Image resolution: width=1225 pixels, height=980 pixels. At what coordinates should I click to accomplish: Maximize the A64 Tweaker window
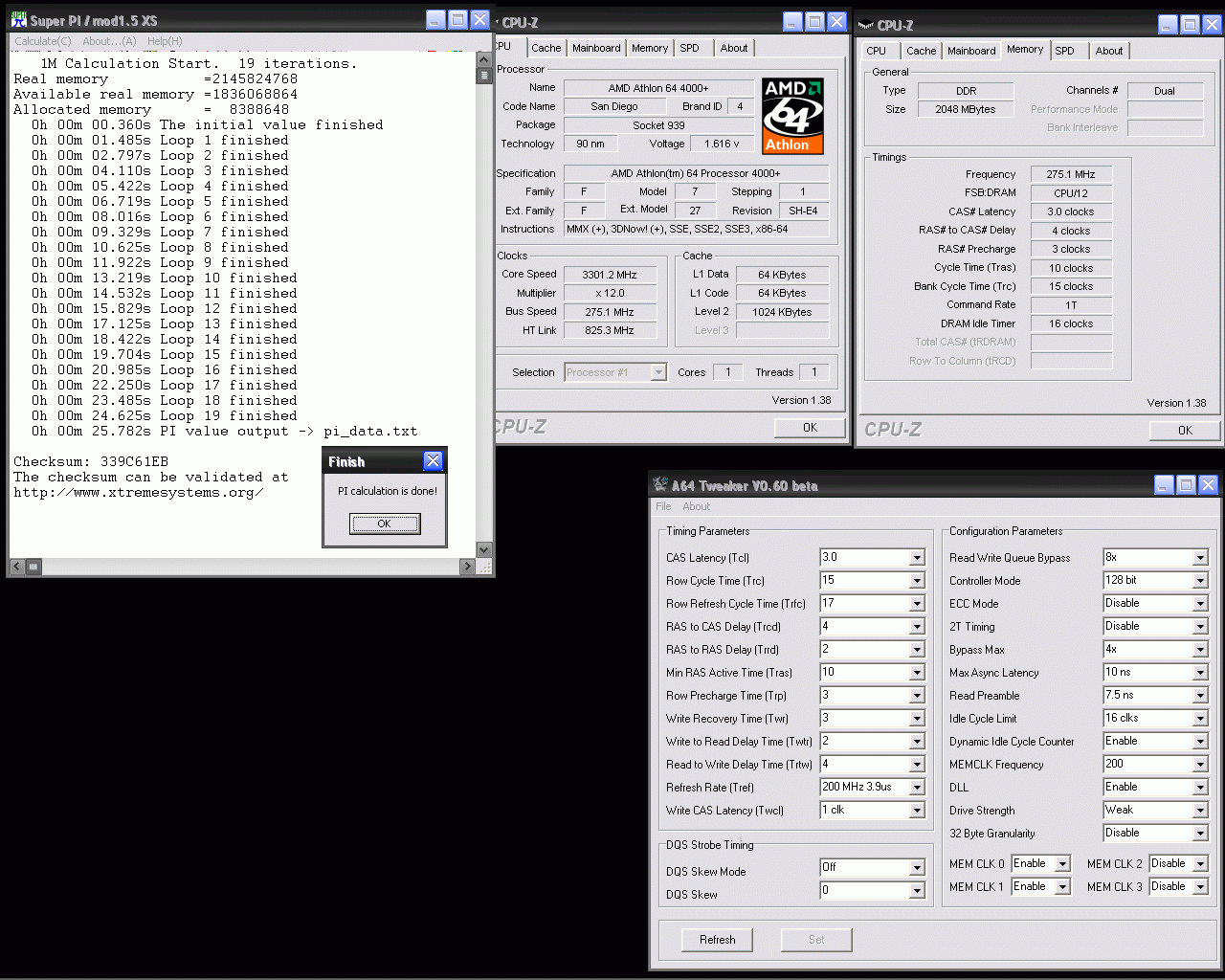[x=1186, y=485]
